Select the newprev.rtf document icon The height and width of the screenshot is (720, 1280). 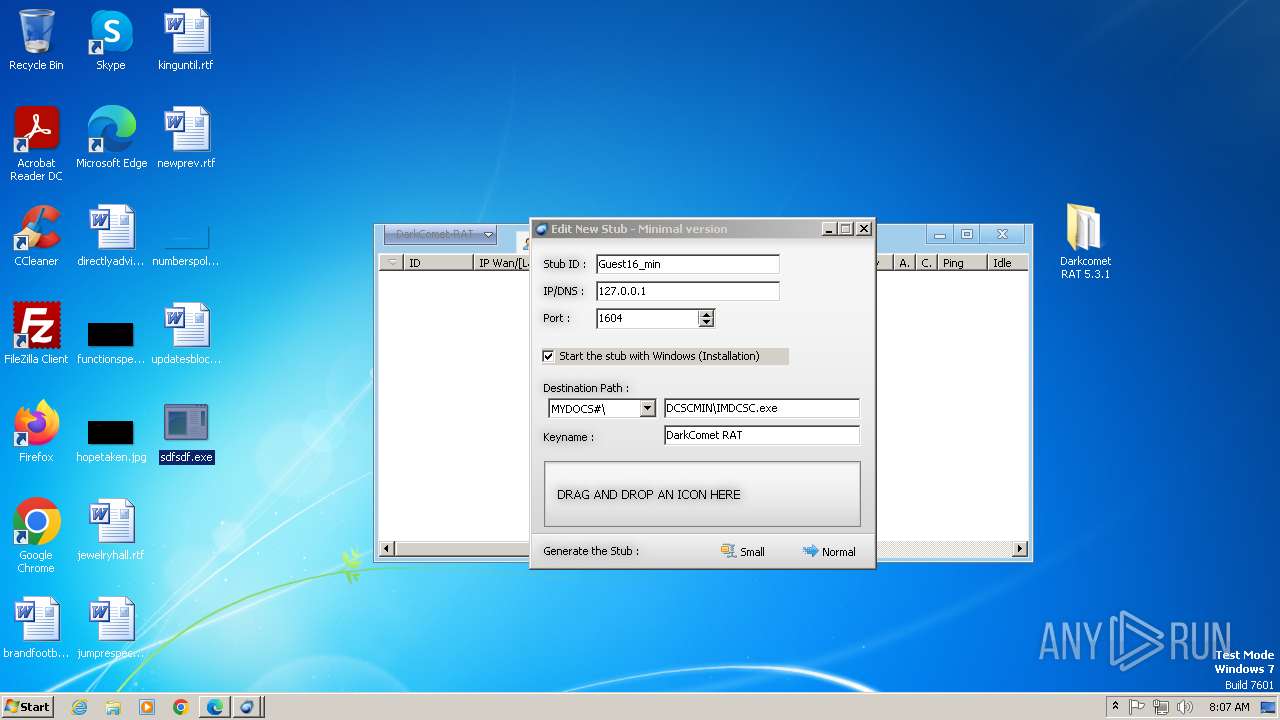click(x=186, y=137)
